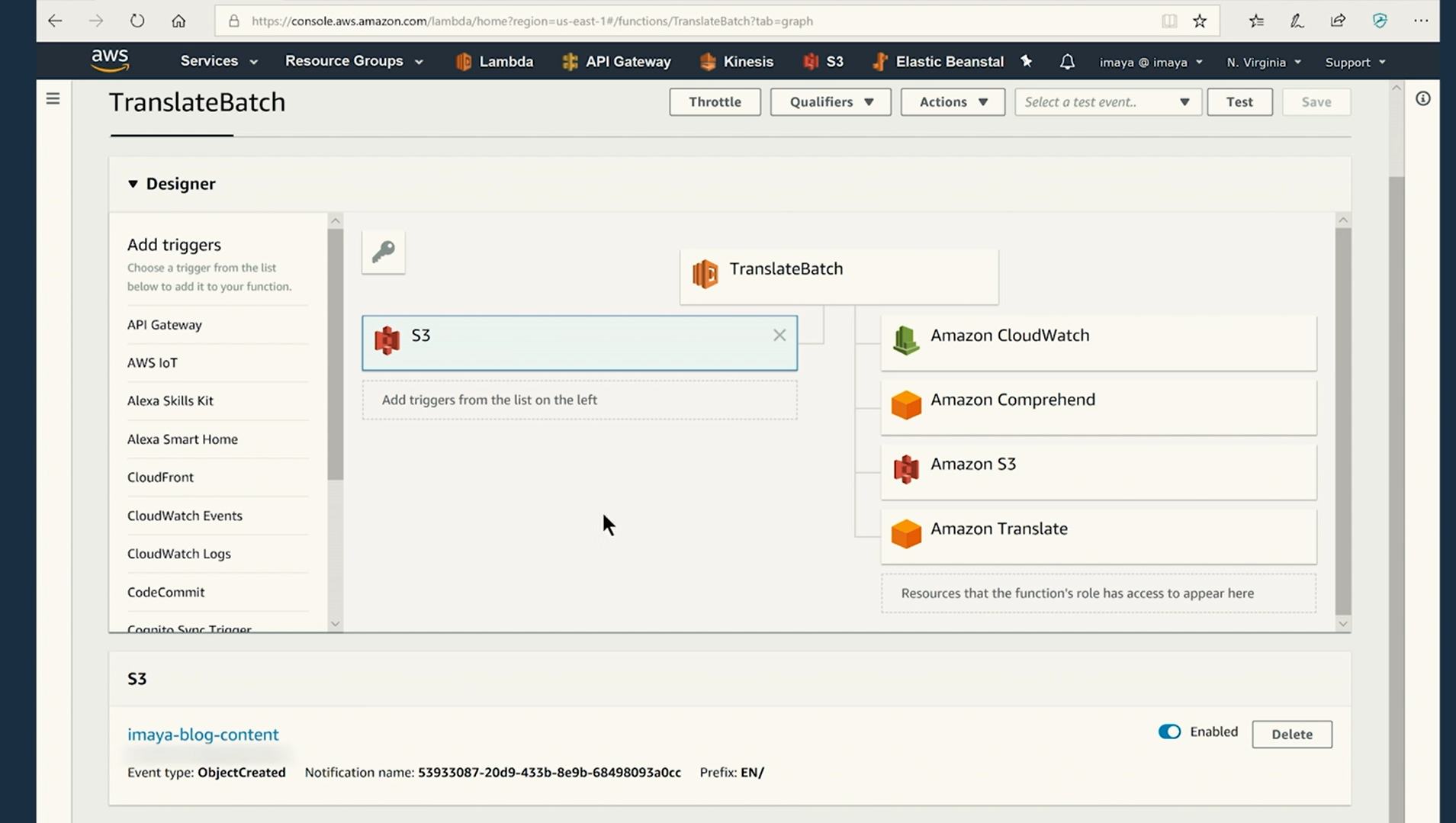Viewport: 1456px width, 823px height.
Task: Click the info circle icon on right edge
Action: [x=1423, y=98]
